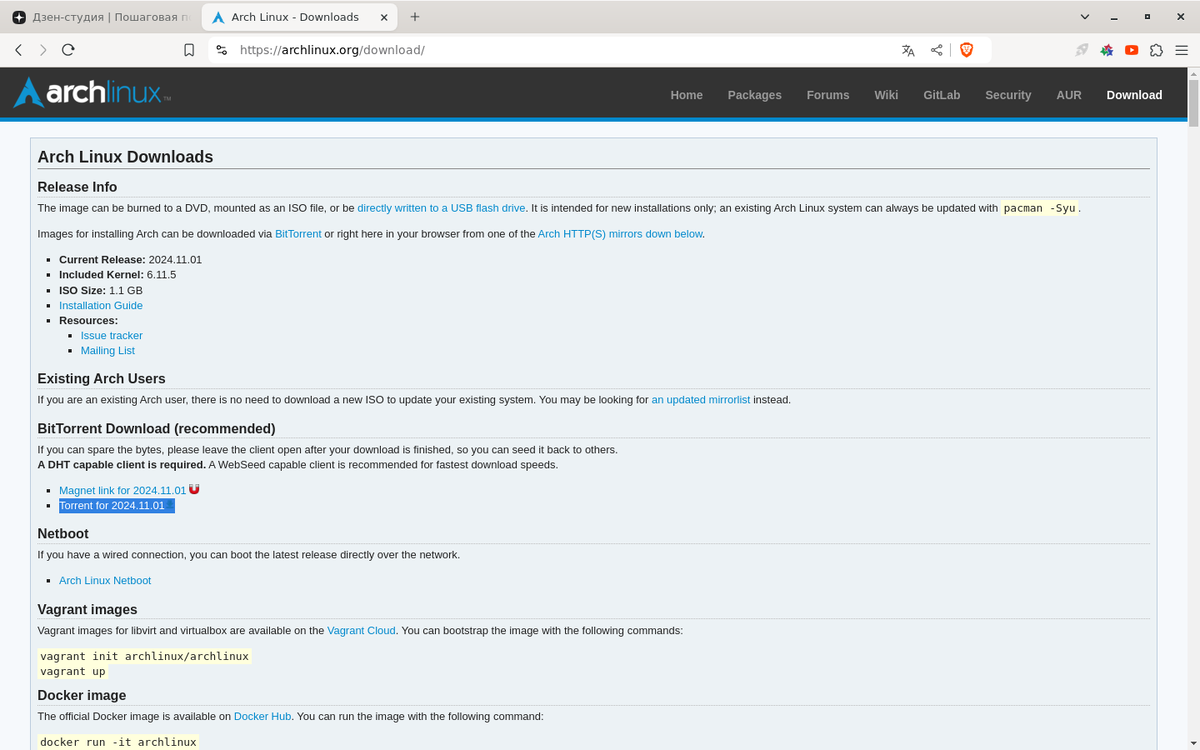Open Brave Shields lion icon
Viewport: 1200px width, 750px height.
pos(967,50)
